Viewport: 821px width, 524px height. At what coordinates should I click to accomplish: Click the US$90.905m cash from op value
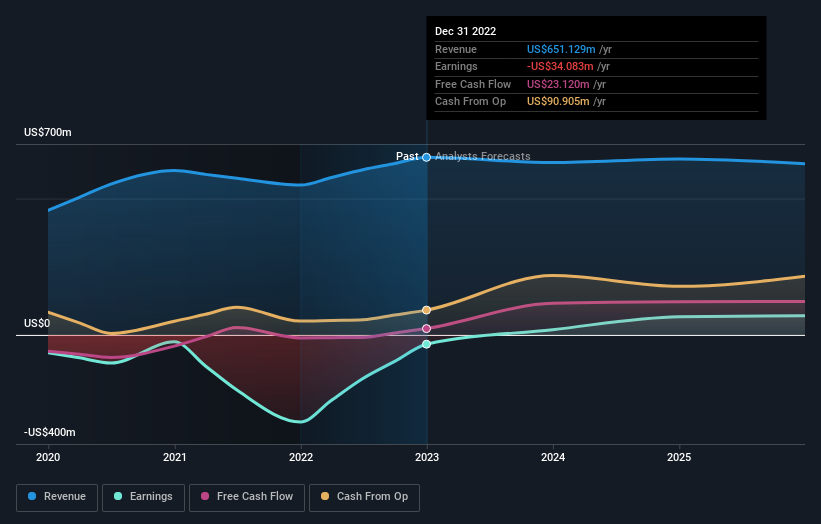(558, 102)
